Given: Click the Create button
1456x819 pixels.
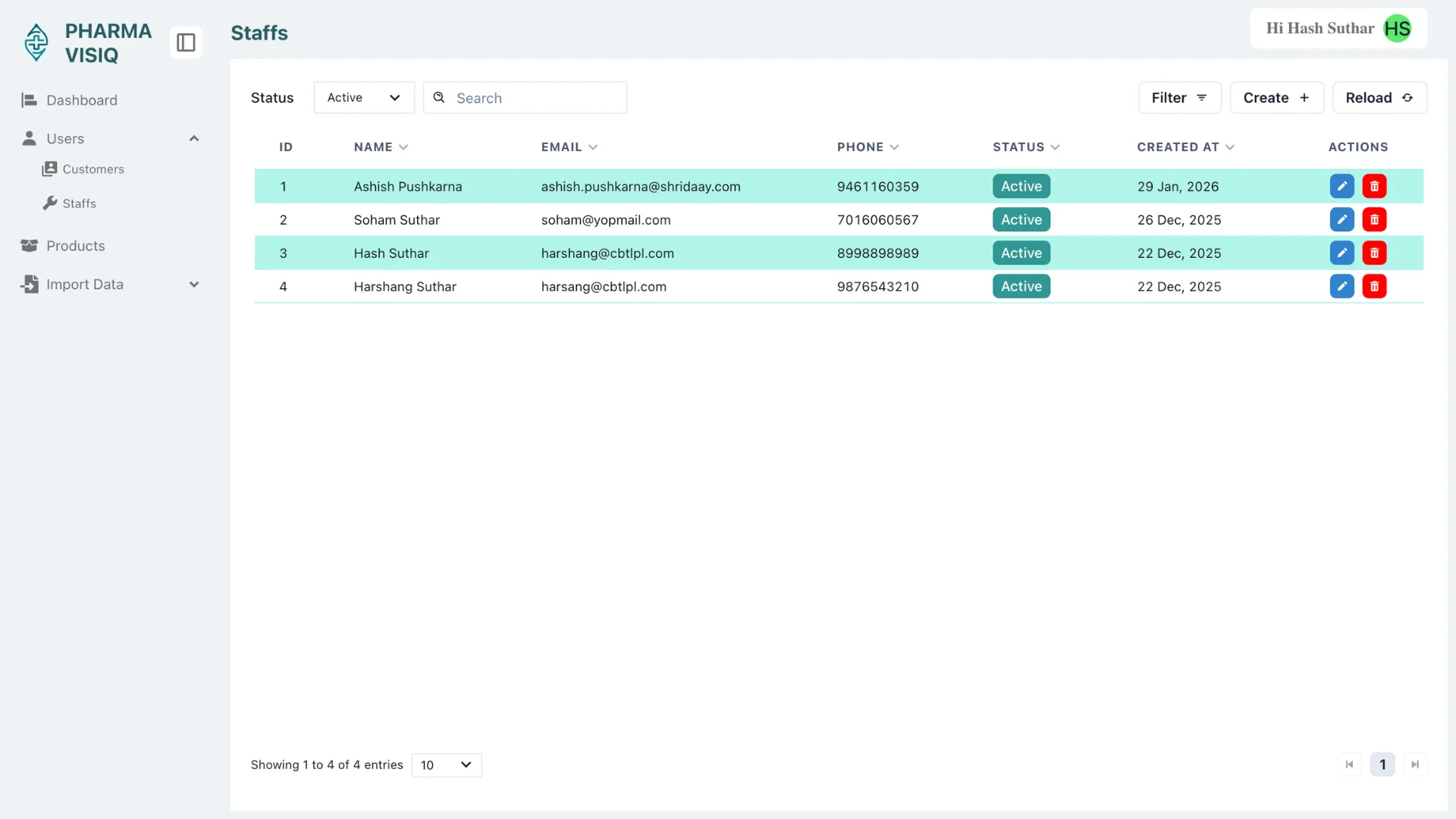Looking at the screenshot, I should (x=1276, y=98).
